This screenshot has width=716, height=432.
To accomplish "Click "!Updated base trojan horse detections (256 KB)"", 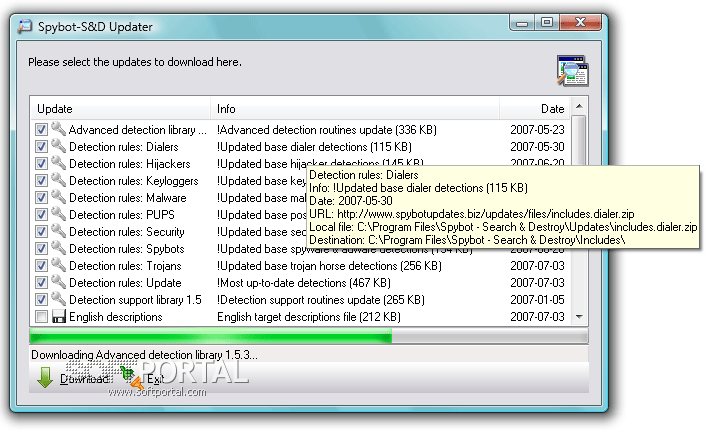I will 329,266.
